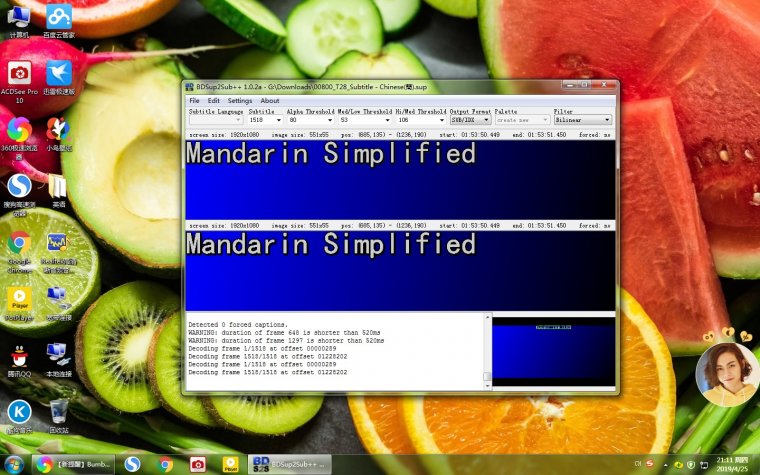Open the Subtitle number dropdown showing 1518
Screen dimensions: 760x475
(x=265, y=120)
